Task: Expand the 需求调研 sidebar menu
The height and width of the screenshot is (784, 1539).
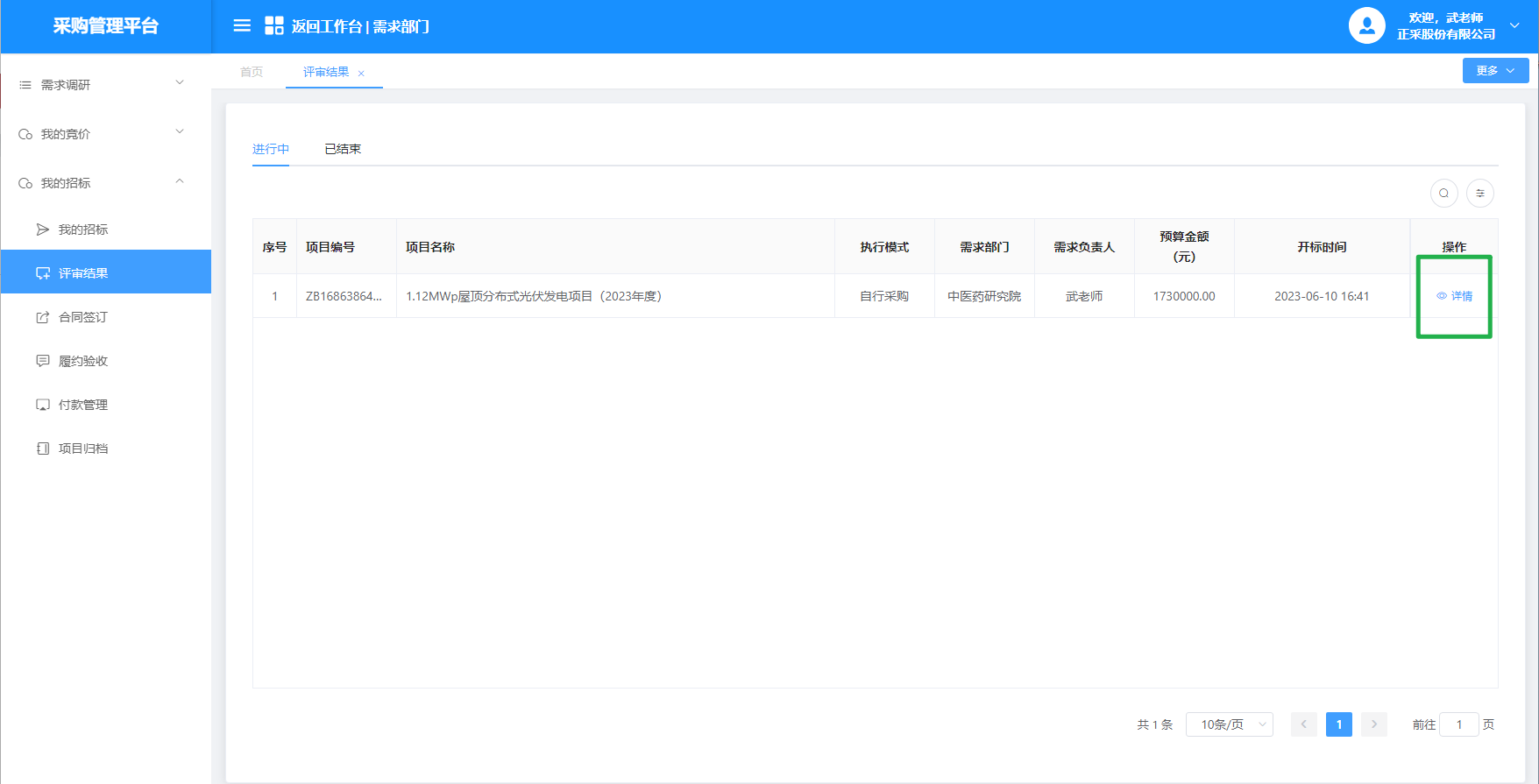Action: point(105,85)
